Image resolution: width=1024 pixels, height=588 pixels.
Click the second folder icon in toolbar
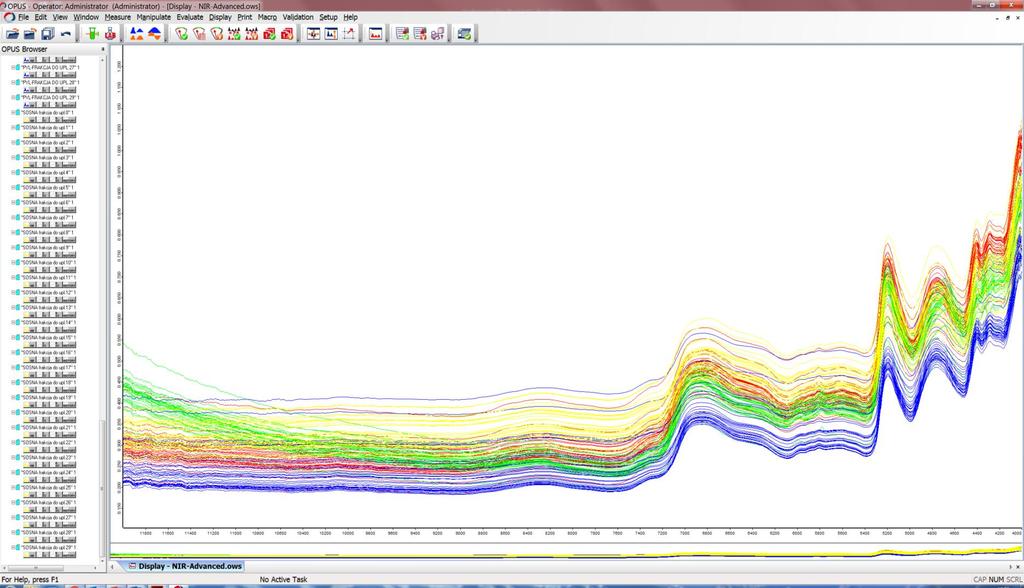point(29,33)
